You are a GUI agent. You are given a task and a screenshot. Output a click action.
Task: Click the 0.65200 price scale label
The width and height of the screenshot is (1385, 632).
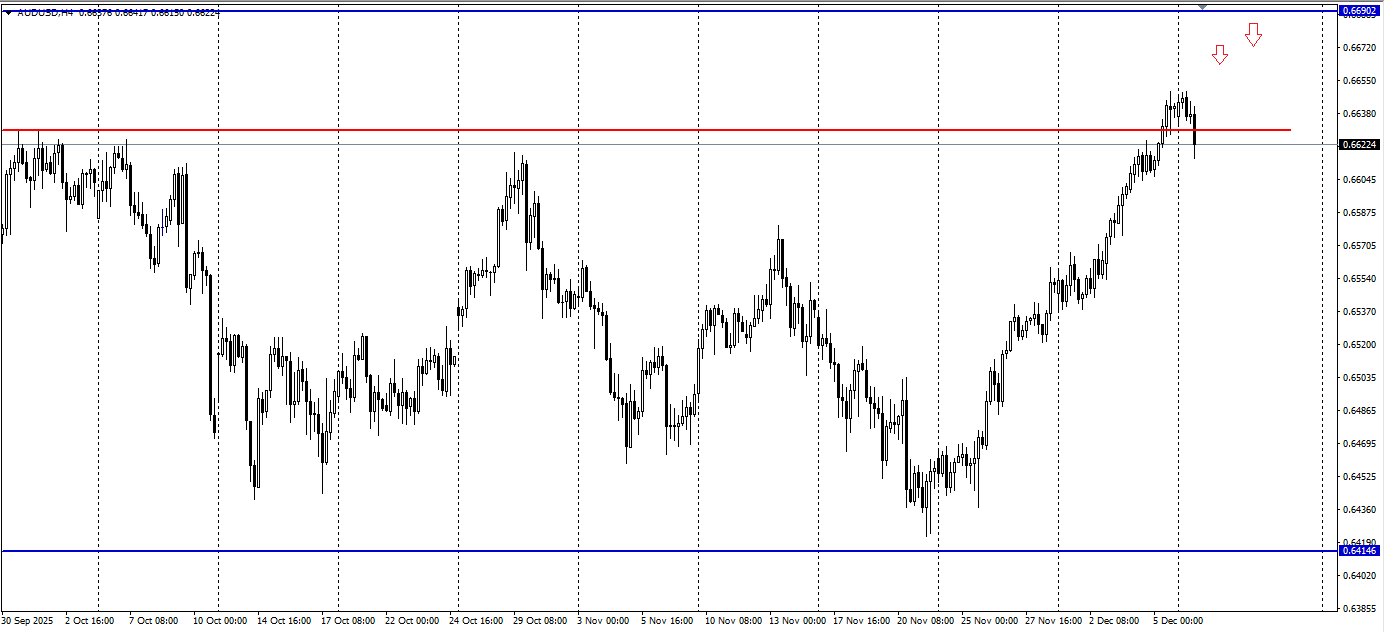[1361, 344]
